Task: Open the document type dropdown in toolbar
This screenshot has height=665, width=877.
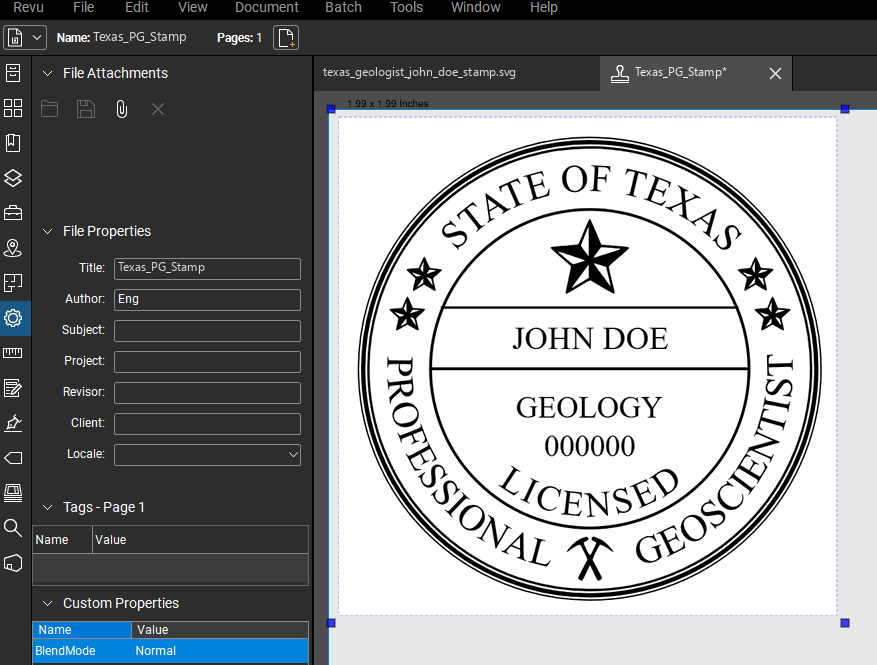Action: (x=24, y=38)
